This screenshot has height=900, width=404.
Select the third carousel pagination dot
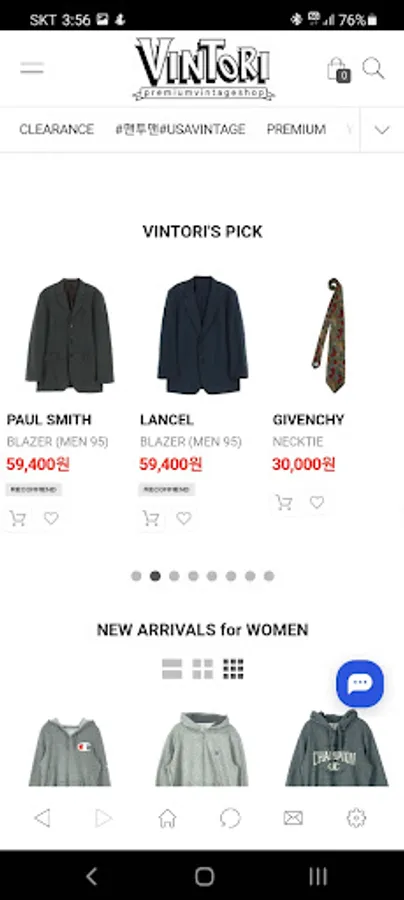point(174,576)
